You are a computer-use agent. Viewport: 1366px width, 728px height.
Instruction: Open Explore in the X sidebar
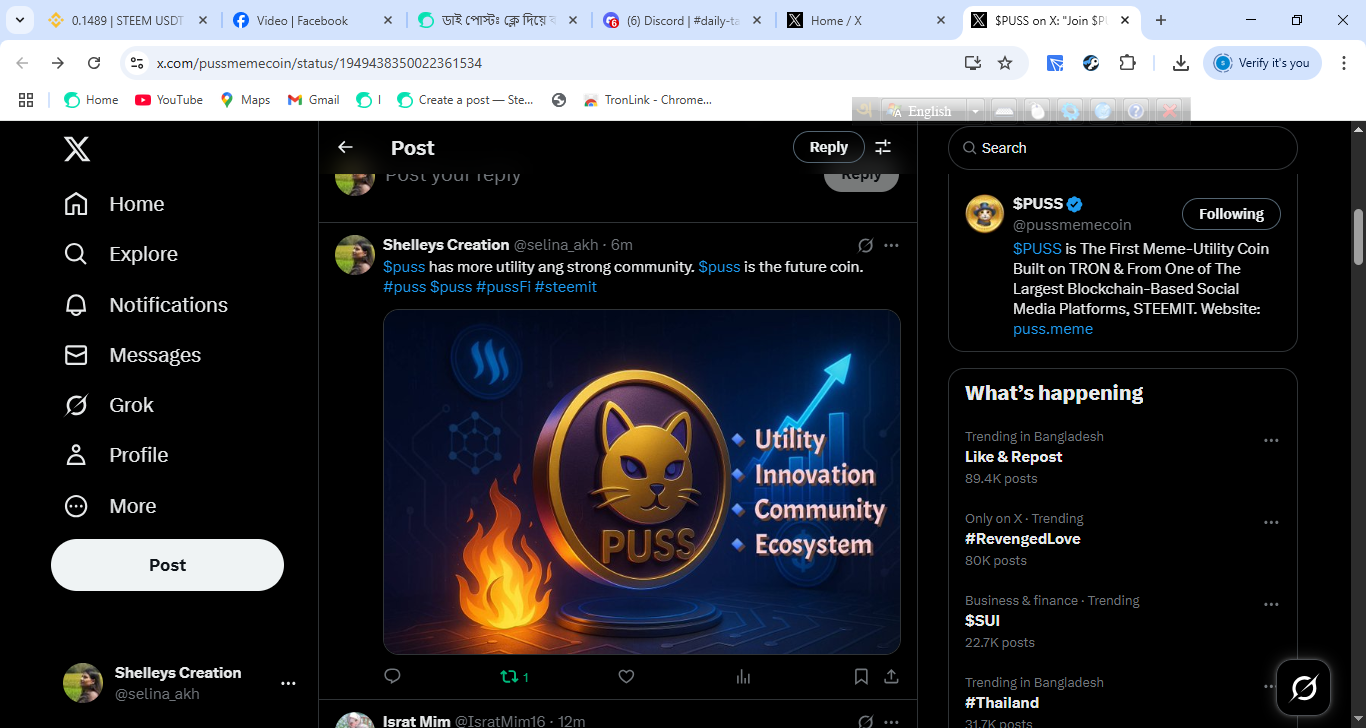click(121, 254)
